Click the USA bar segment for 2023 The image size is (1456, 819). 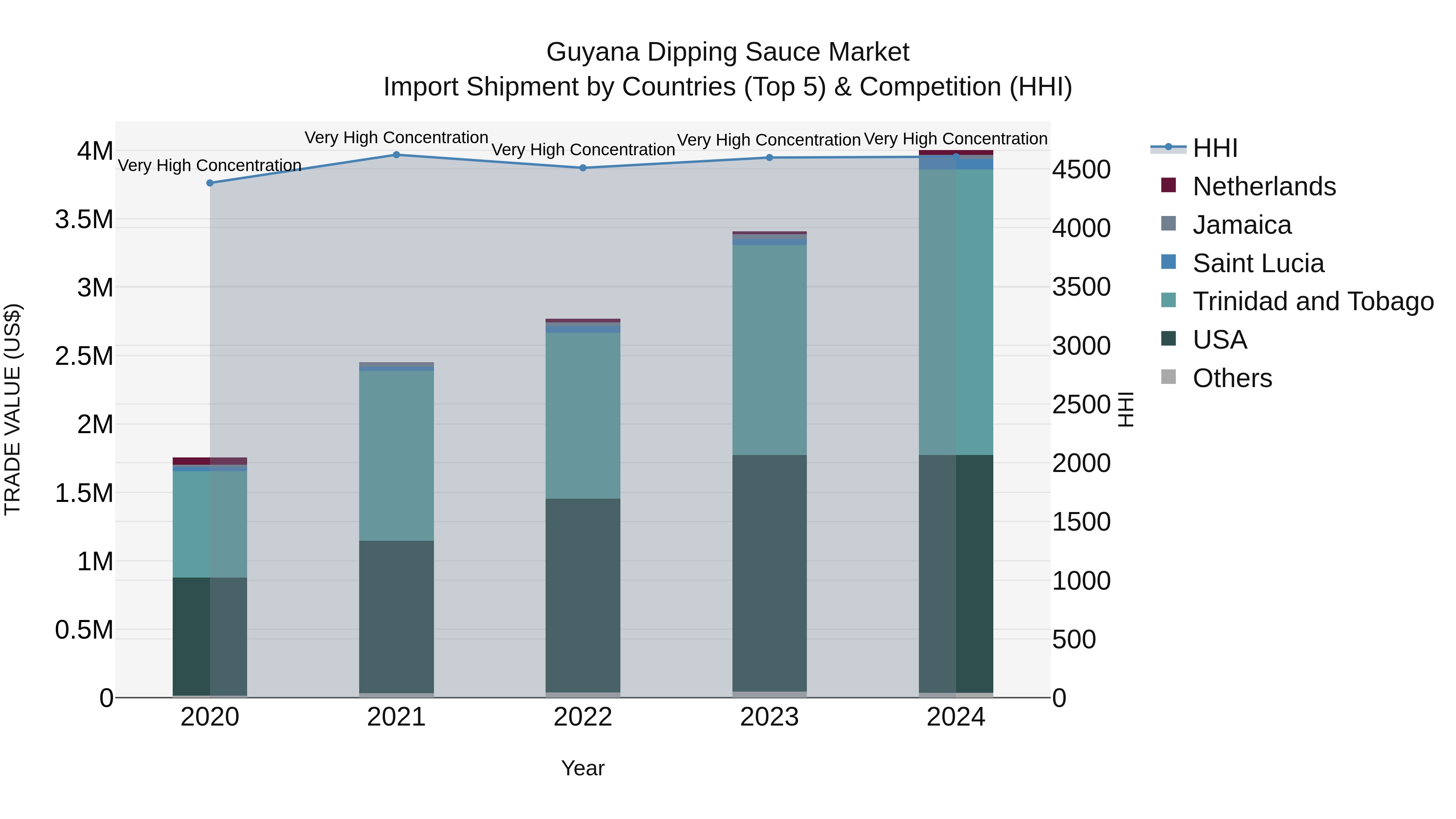769,573
